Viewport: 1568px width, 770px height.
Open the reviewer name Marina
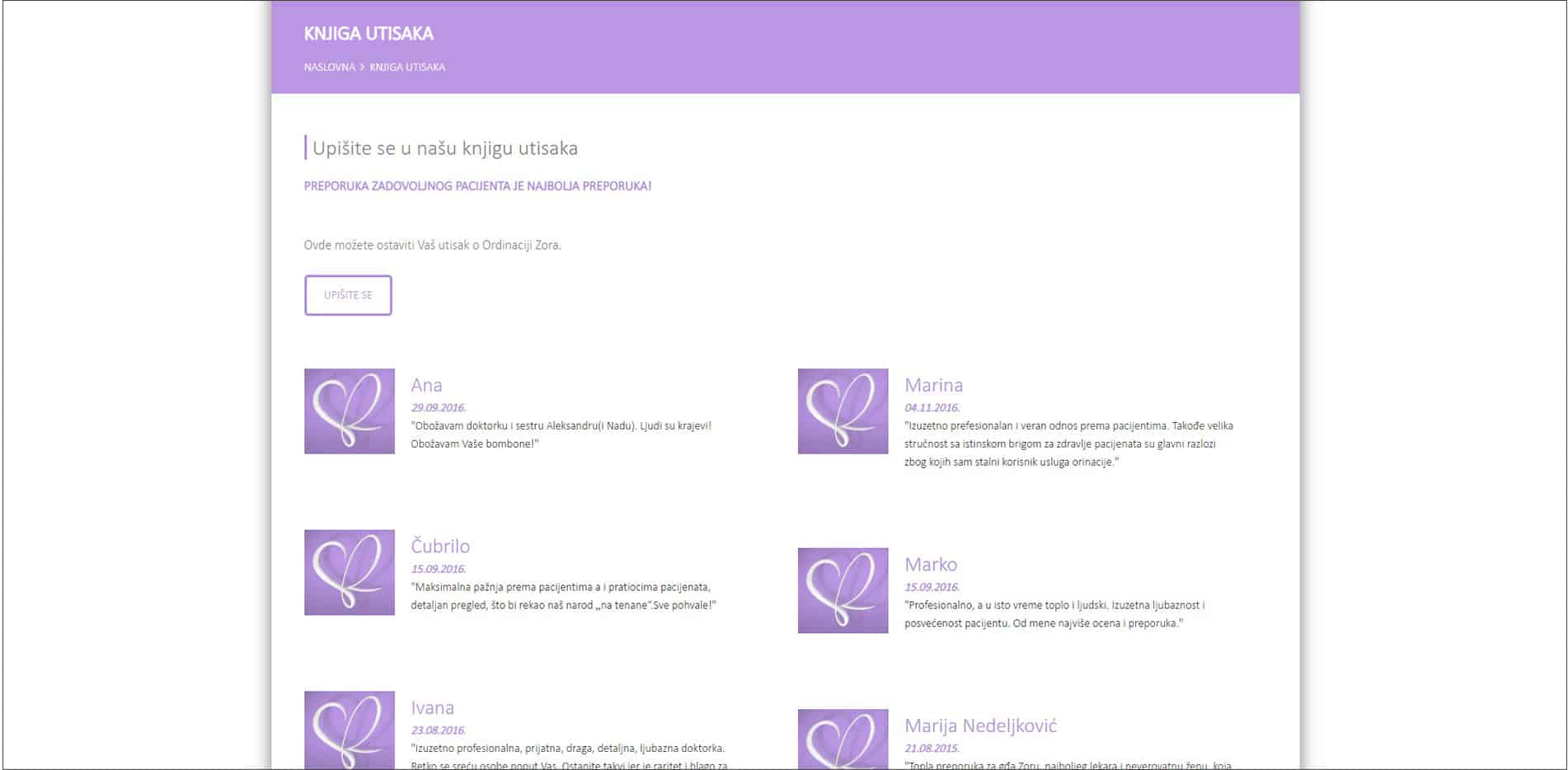pos(933,385)
